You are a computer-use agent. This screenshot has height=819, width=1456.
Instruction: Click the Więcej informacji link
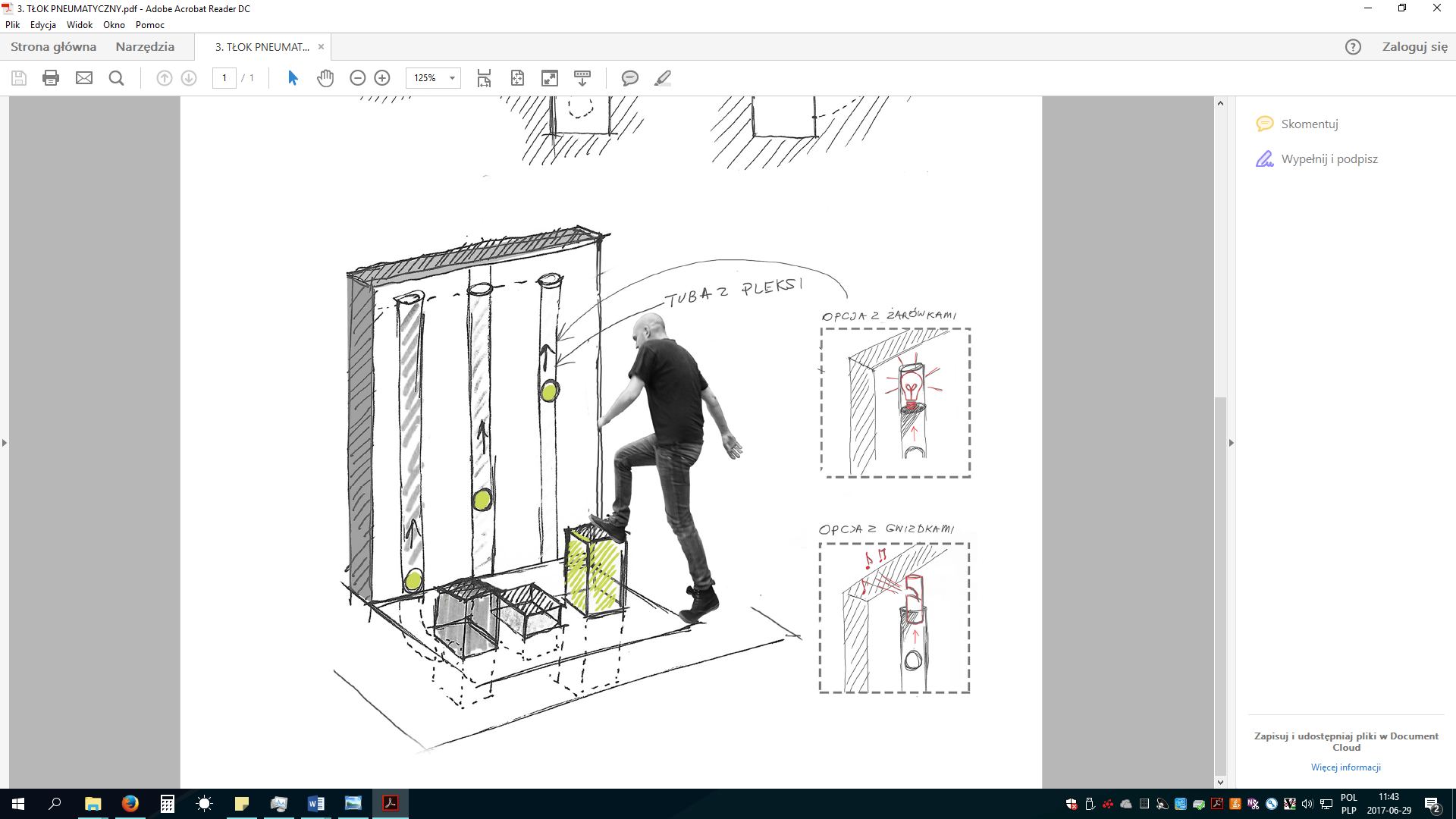click(1346, 767)
